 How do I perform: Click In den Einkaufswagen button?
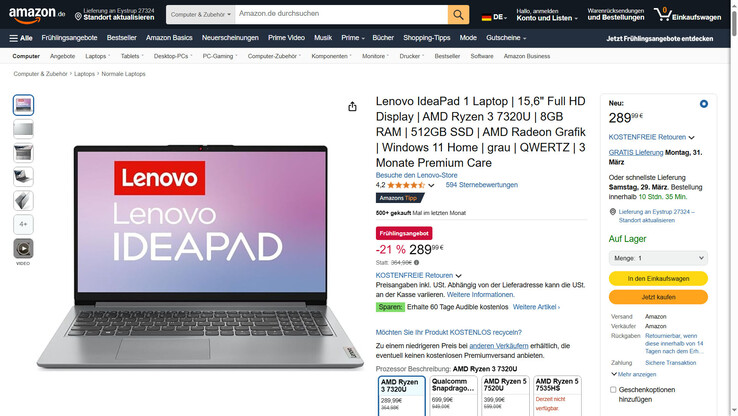point(658,279)
